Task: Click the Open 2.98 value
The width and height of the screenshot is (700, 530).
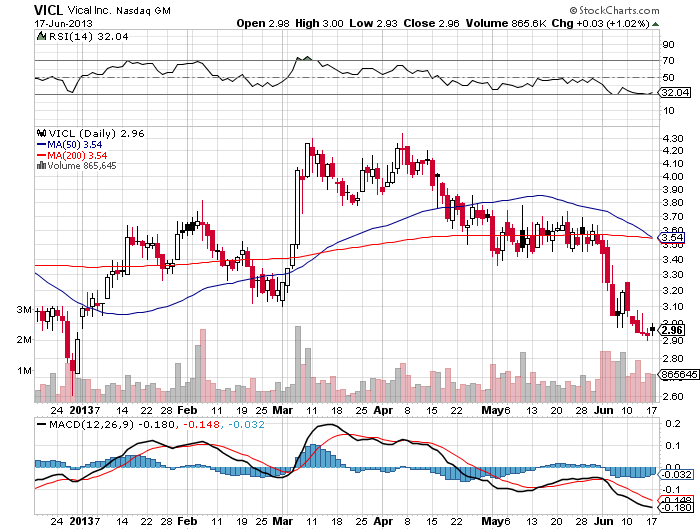Action: pos(263,23)
